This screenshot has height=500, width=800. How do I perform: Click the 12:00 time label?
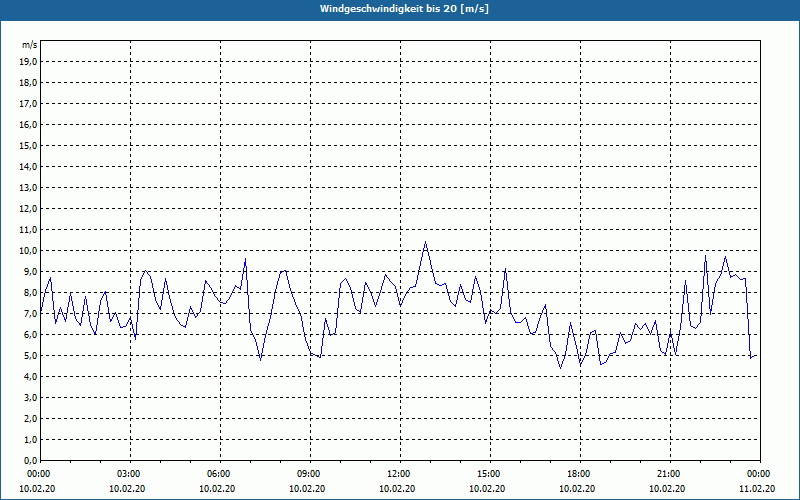pos(400,474)
